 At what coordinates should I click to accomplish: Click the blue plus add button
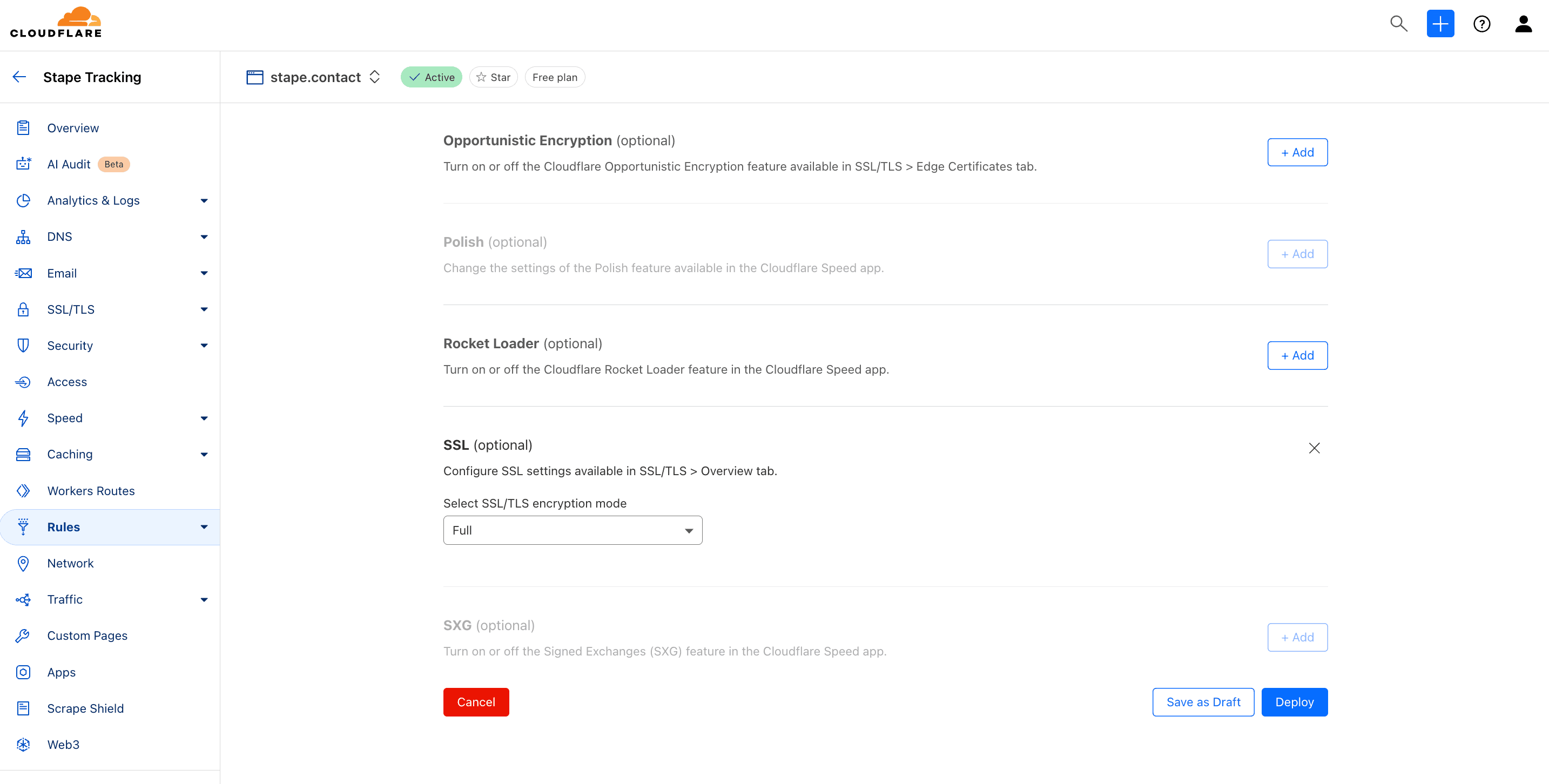[x=1440, y=23]
